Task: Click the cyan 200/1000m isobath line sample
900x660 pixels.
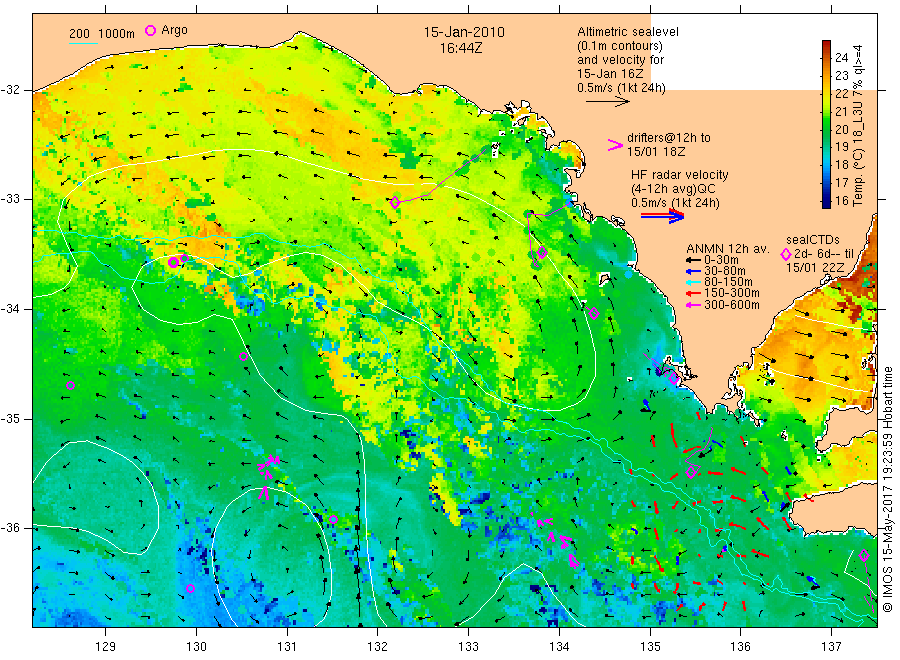Action: pyautogui.click(x=83, y=43)
